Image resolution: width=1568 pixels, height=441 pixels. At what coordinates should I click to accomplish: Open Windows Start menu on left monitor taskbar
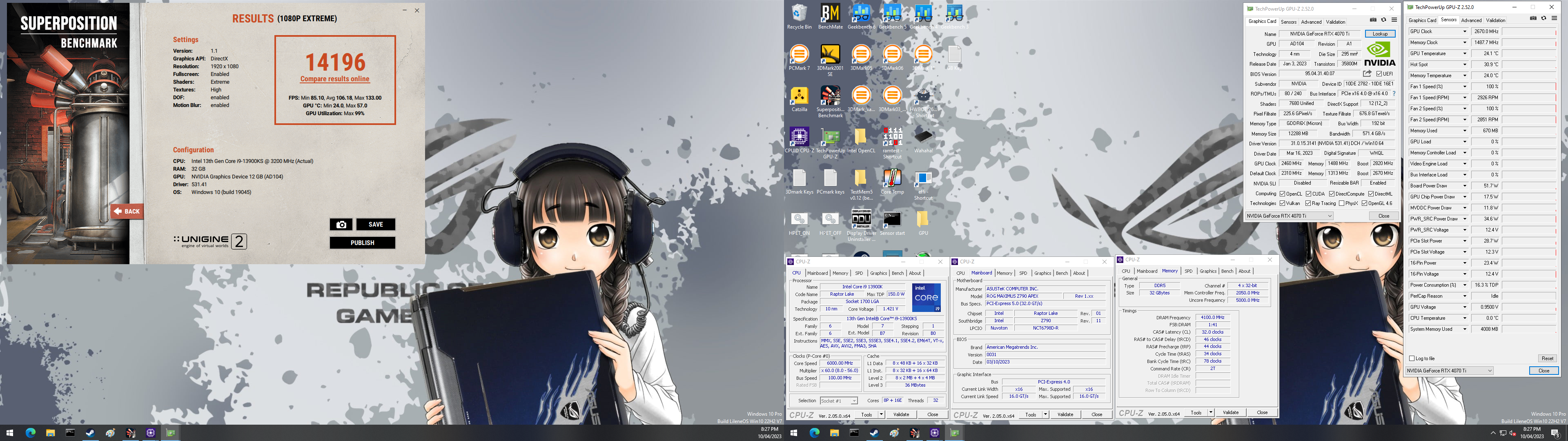point(10,433)
